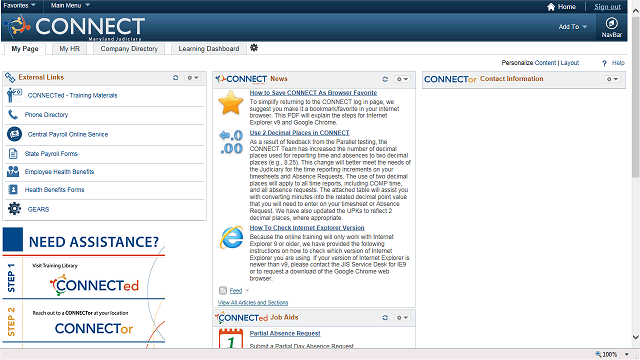Open Central Payroll Online Service link
The height and width of the screenshot is (360, 640).
point(68,134)
